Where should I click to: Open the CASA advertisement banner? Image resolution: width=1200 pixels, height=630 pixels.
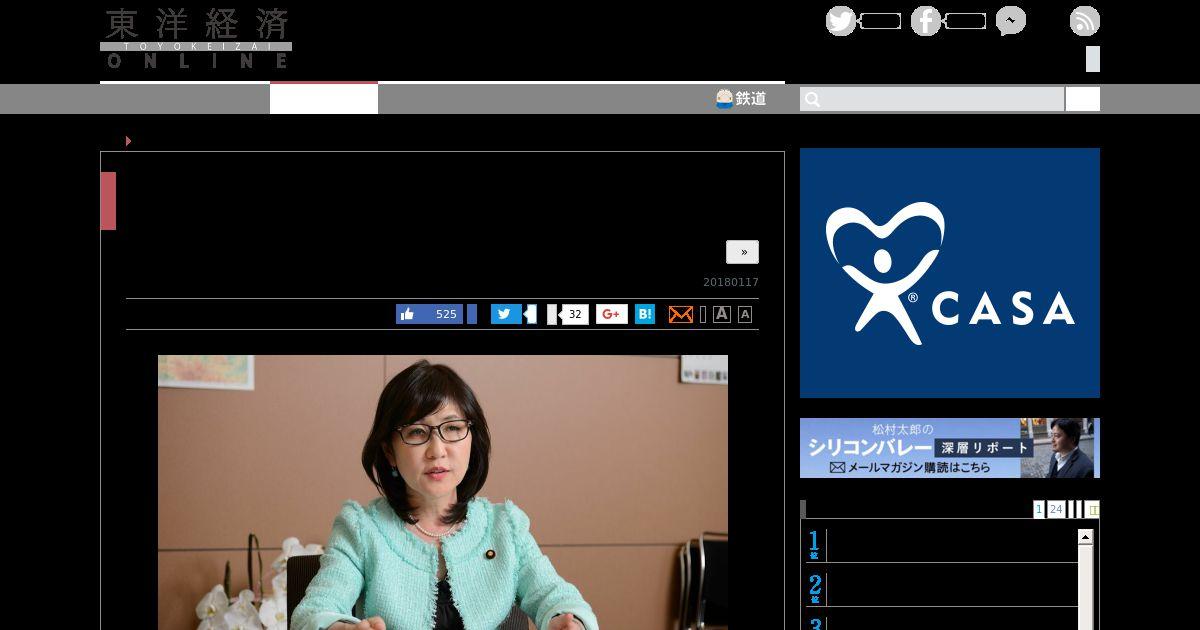coord(950,273)
